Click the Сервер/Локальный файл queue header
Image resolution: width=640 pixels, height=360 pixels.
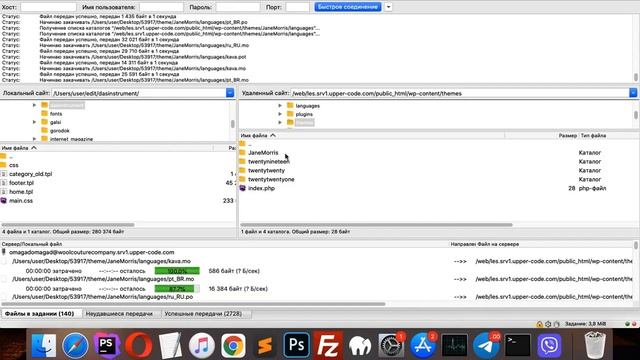click(32, 244)
